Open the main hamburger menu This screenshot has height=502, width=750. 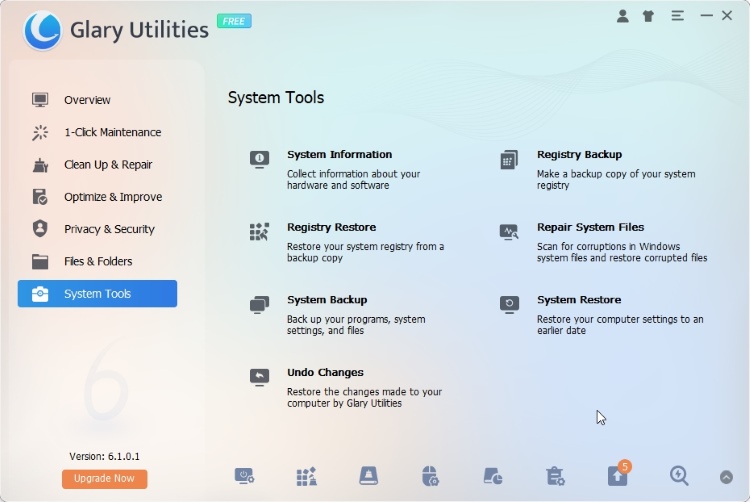(677, 16)
